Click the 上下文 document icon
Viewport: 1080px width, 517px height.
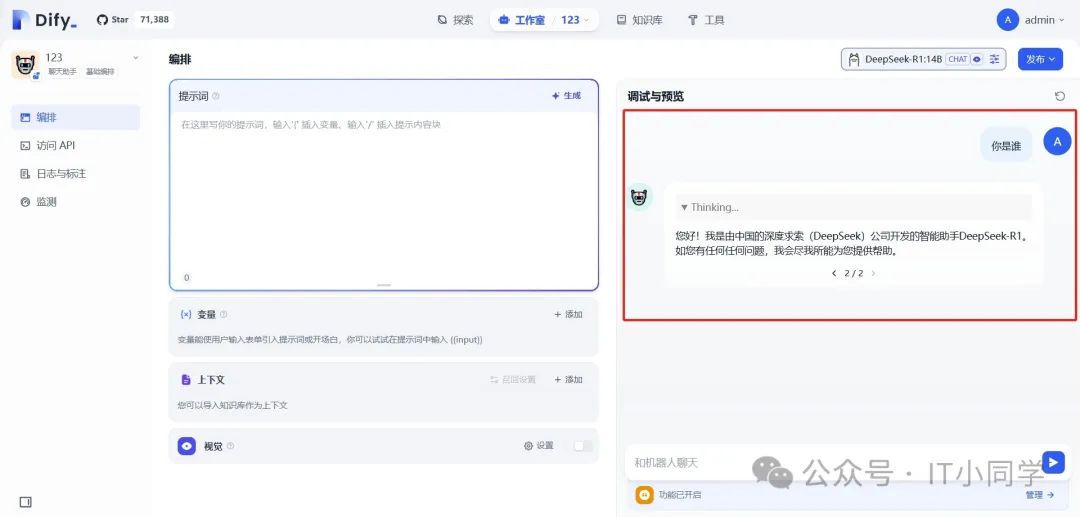pyautogui.click(x=186, y=379)
